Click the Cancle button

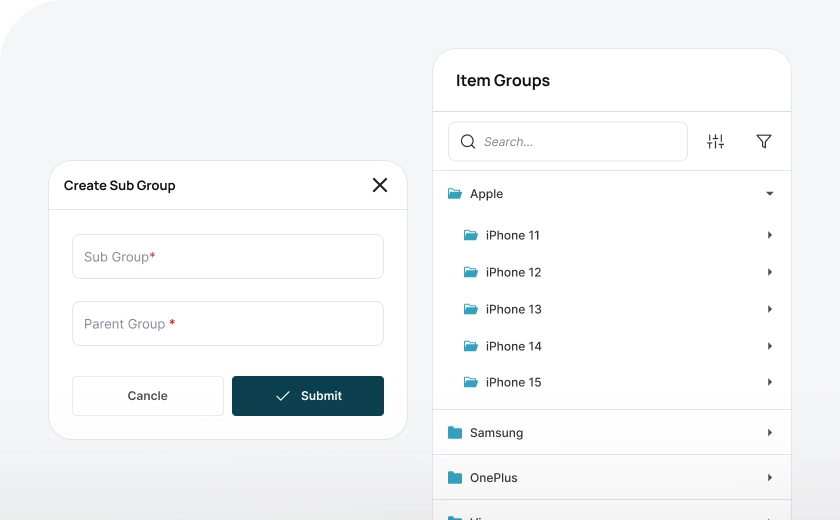148,396
